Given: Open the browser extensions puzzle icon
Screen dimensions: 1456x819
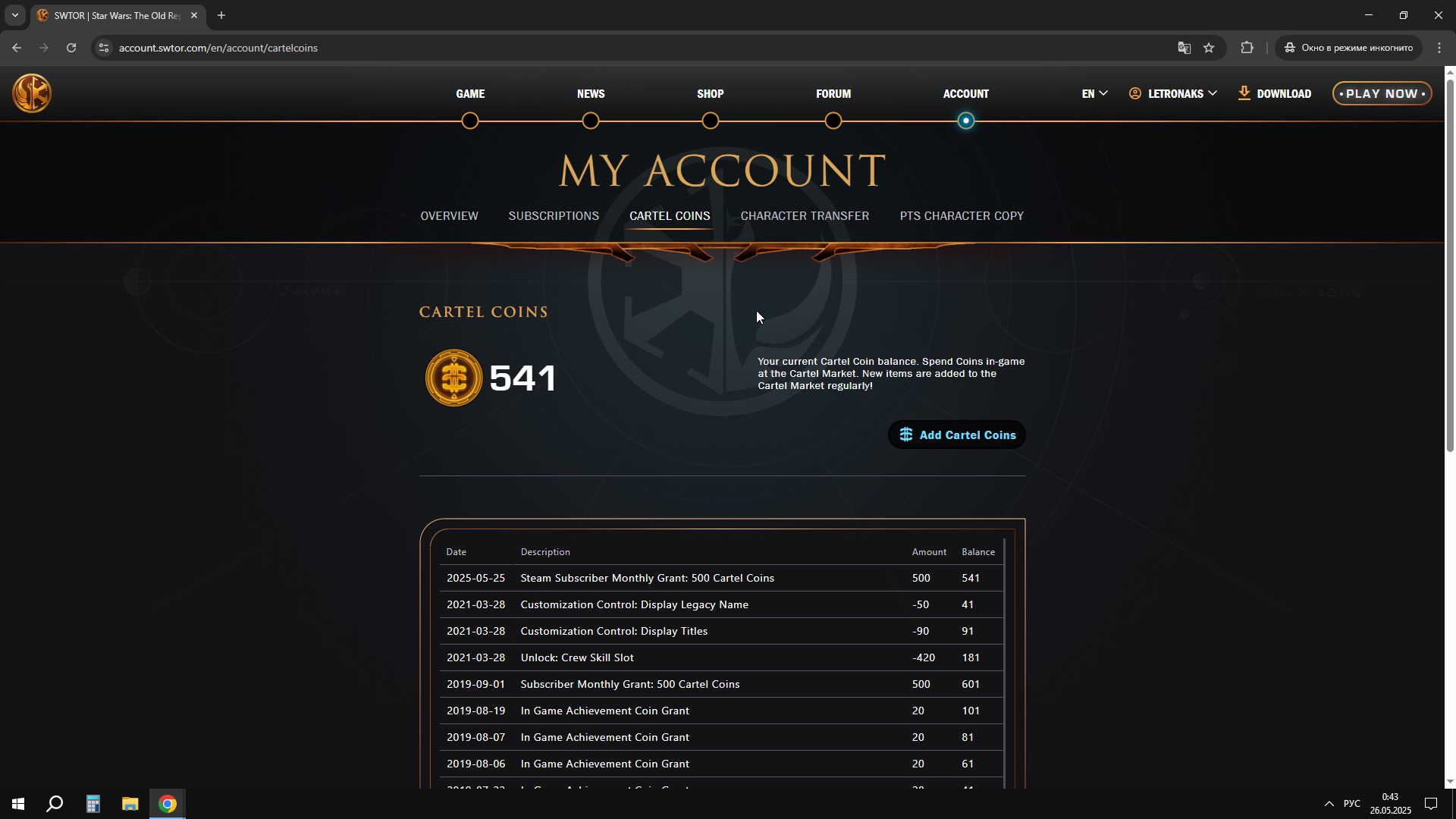Looking at the screenshot, I should [x=1247, y=48].
